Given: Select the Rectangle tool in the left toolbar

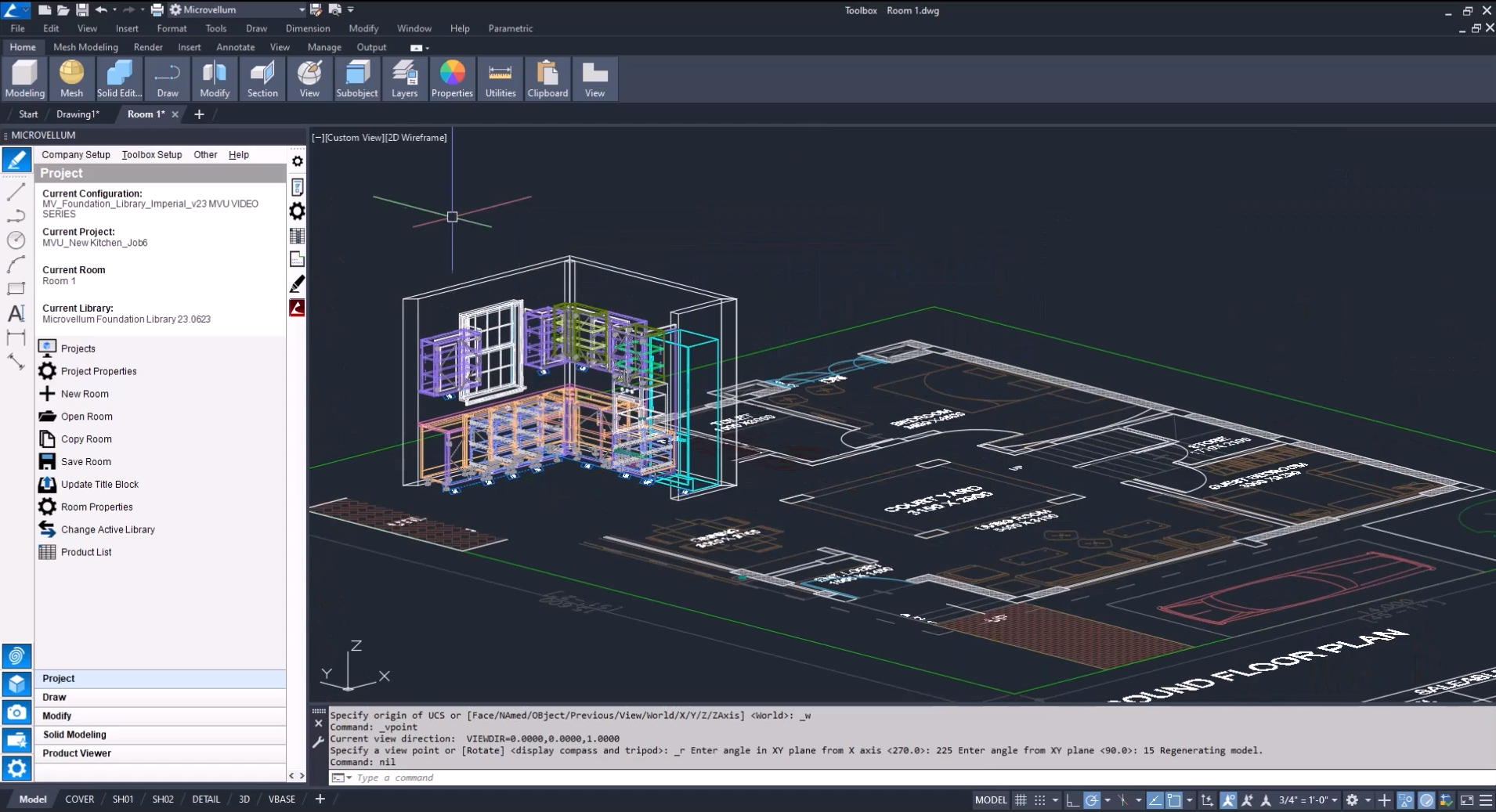Looking at the screenshot, I should [x=16, y=289].
